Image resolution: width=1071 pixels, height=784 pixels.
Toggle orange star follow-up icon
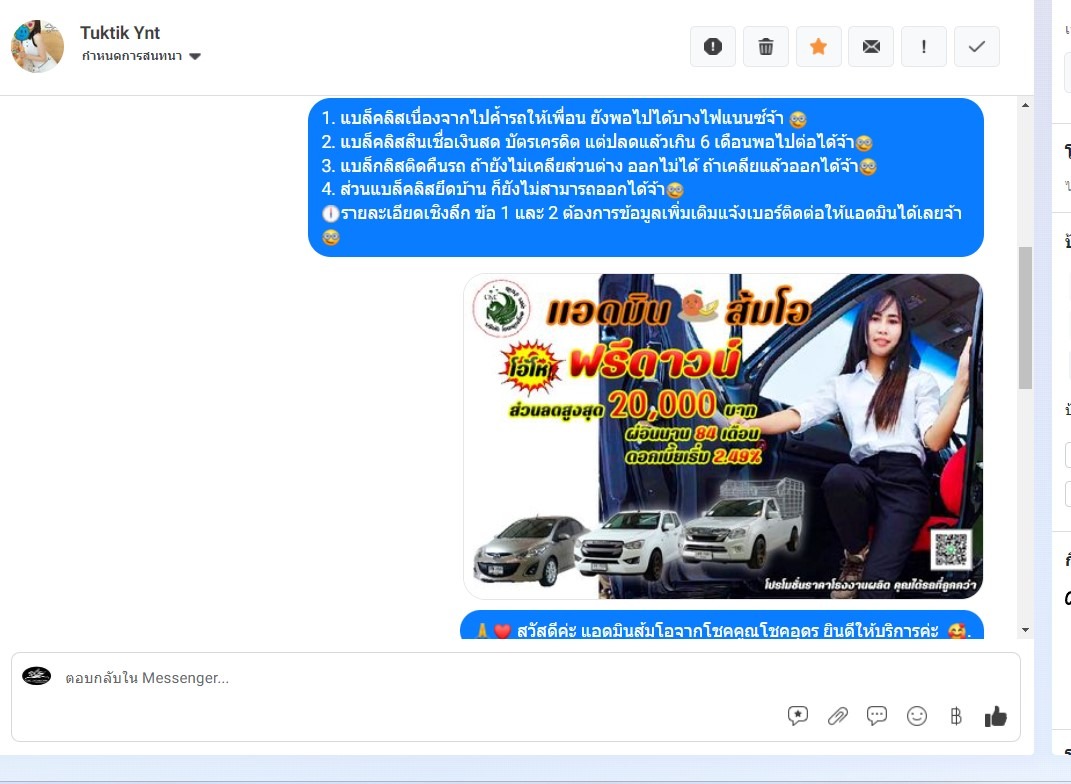coord(818,46)
